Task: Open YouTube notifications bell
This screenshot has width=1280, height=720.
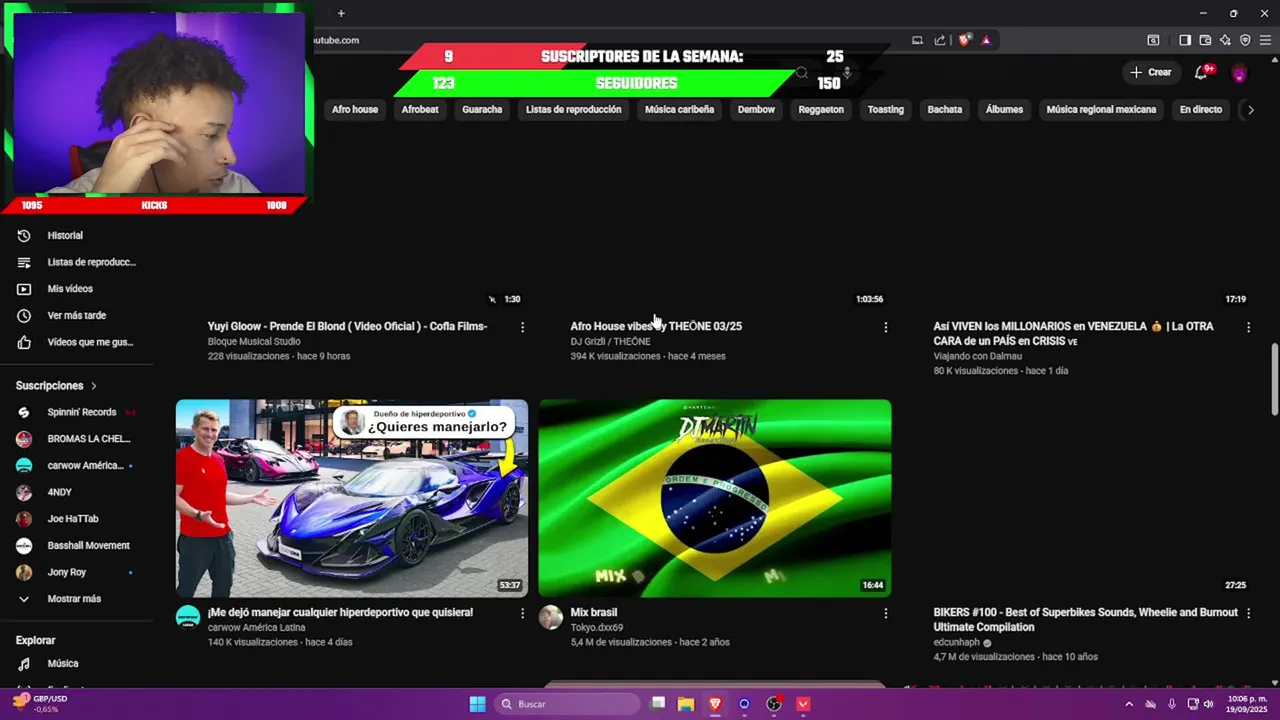Action: [1202, 72]
